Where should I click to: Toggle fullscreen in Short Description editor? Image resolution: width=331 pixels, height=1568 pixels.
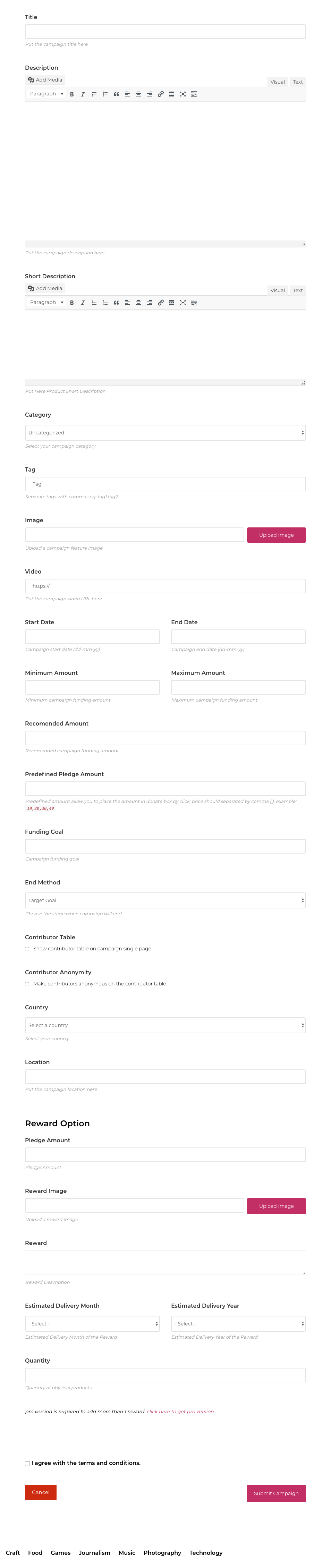click(183, 303)
